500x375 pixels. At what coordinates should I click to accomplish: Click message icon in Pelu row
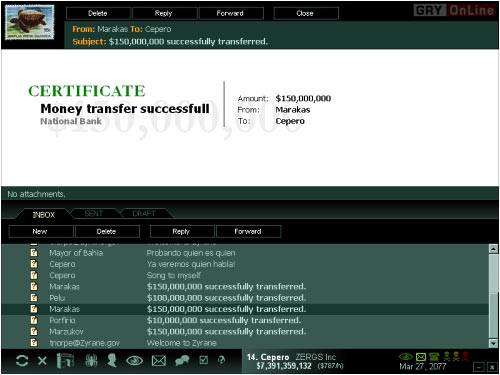[34, 297]
